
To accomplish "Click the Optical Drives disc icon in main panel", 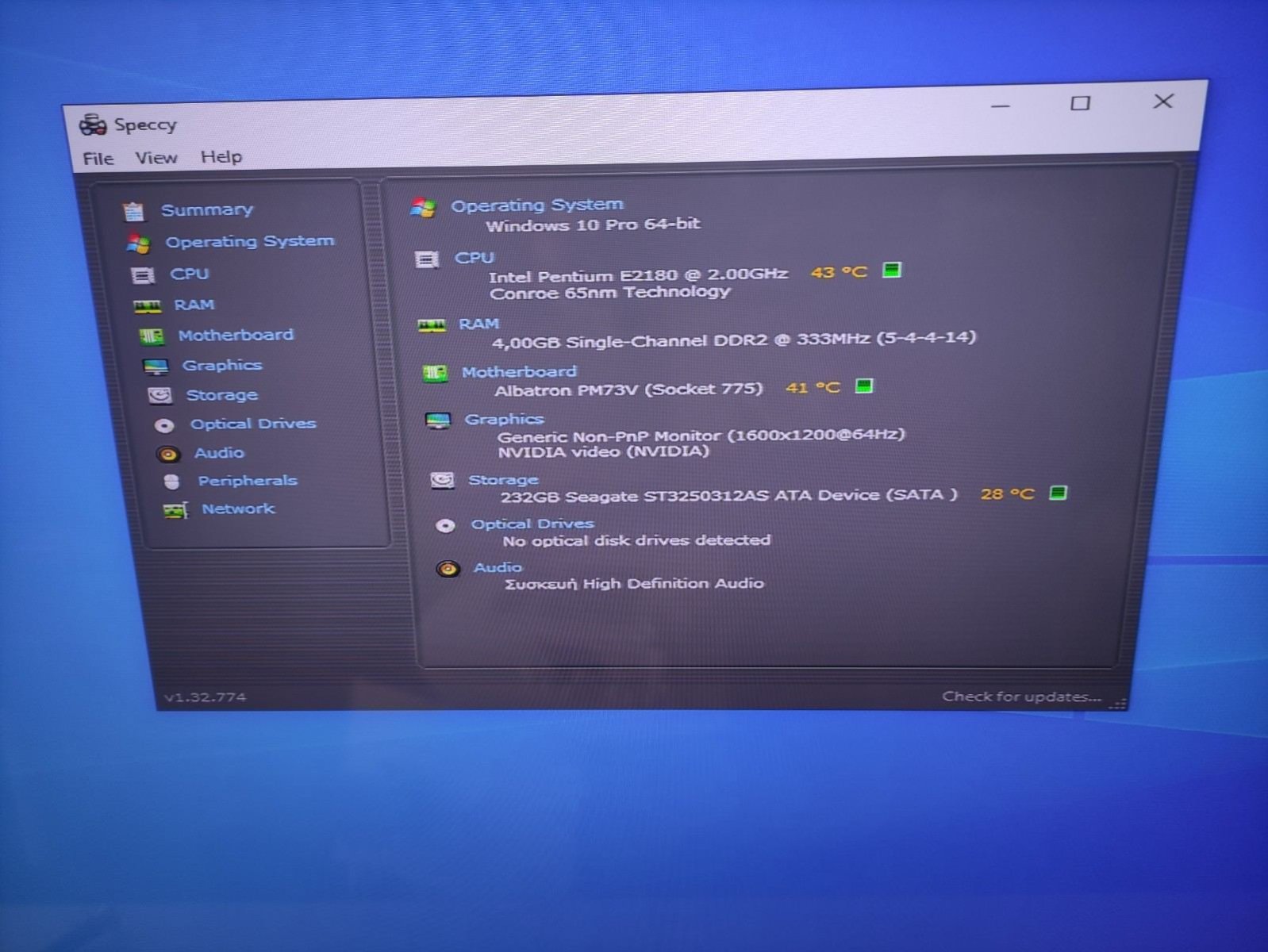I will pos(446,525).
